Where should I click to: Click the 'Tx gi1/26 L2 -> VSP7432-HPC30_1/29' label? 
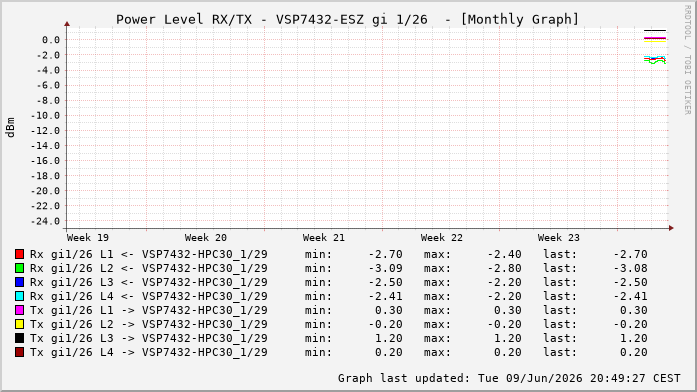(x=148, y=324)
